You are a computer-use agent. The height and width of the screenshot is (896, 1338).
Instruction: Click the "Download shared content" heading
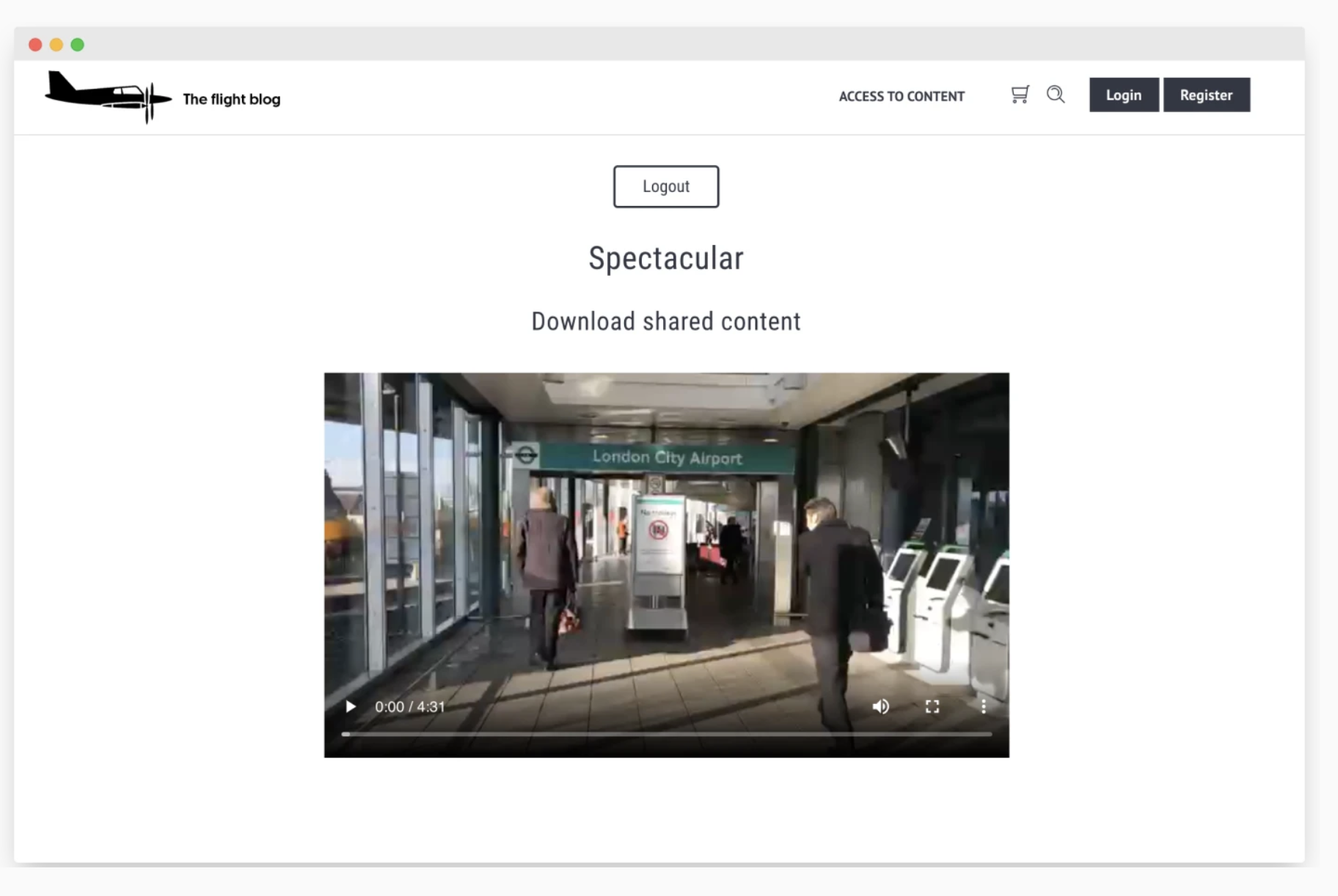(665, 321)
